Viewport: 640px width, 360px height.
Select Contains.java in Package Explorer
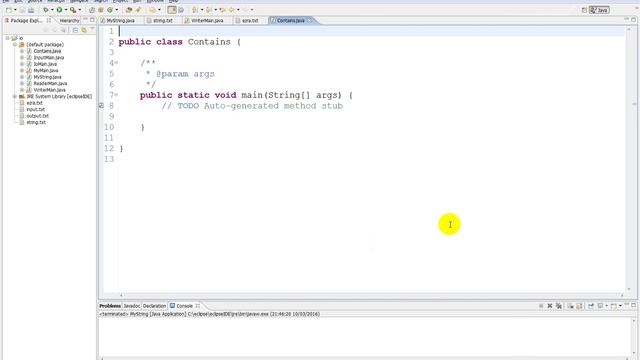(x=47, y=51)
